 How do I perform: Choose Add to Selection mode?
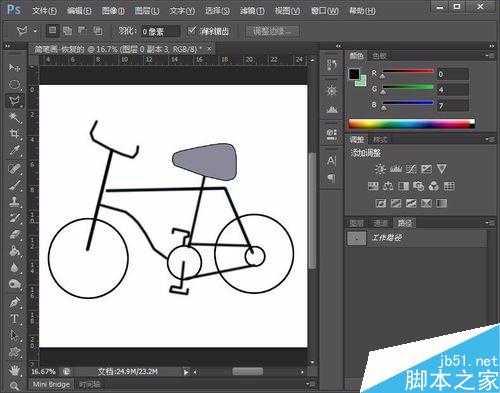click(x=68, y=31)
